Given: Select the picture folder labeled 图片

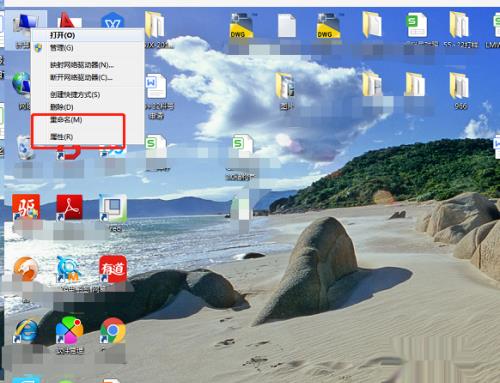Looking at the screenshot, I should pyautogui.click(x=285, y=86).
